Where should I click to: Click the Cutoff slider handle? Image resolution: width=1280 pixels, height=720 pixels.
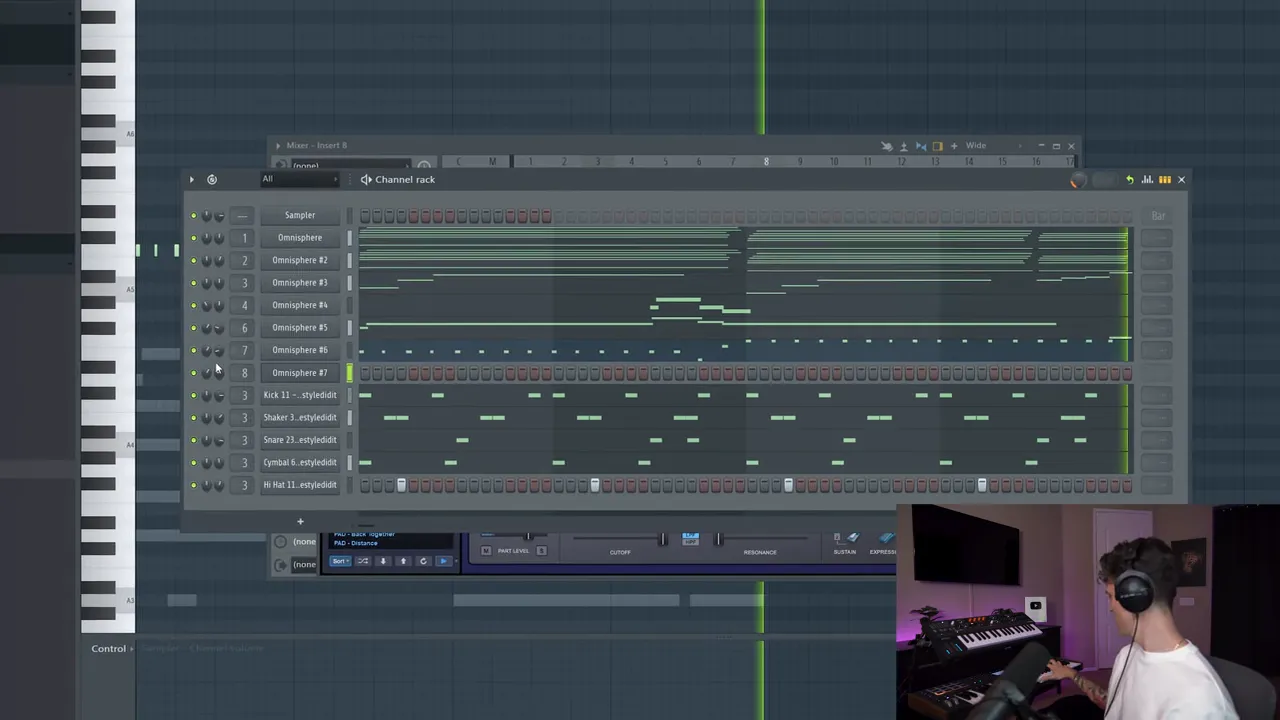click(661, 540)
